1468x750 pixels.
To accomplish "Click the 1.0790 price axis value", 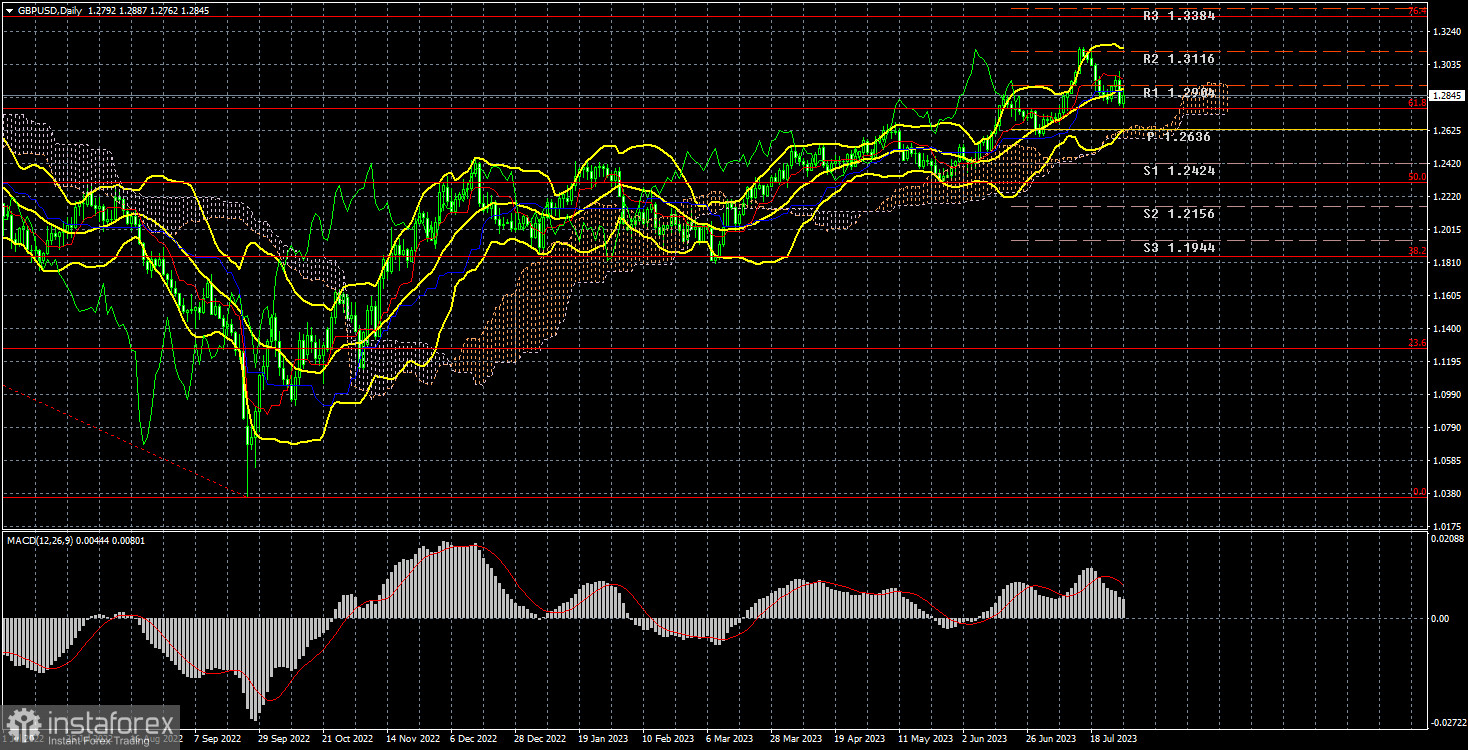I will [x=1447, y=428].
